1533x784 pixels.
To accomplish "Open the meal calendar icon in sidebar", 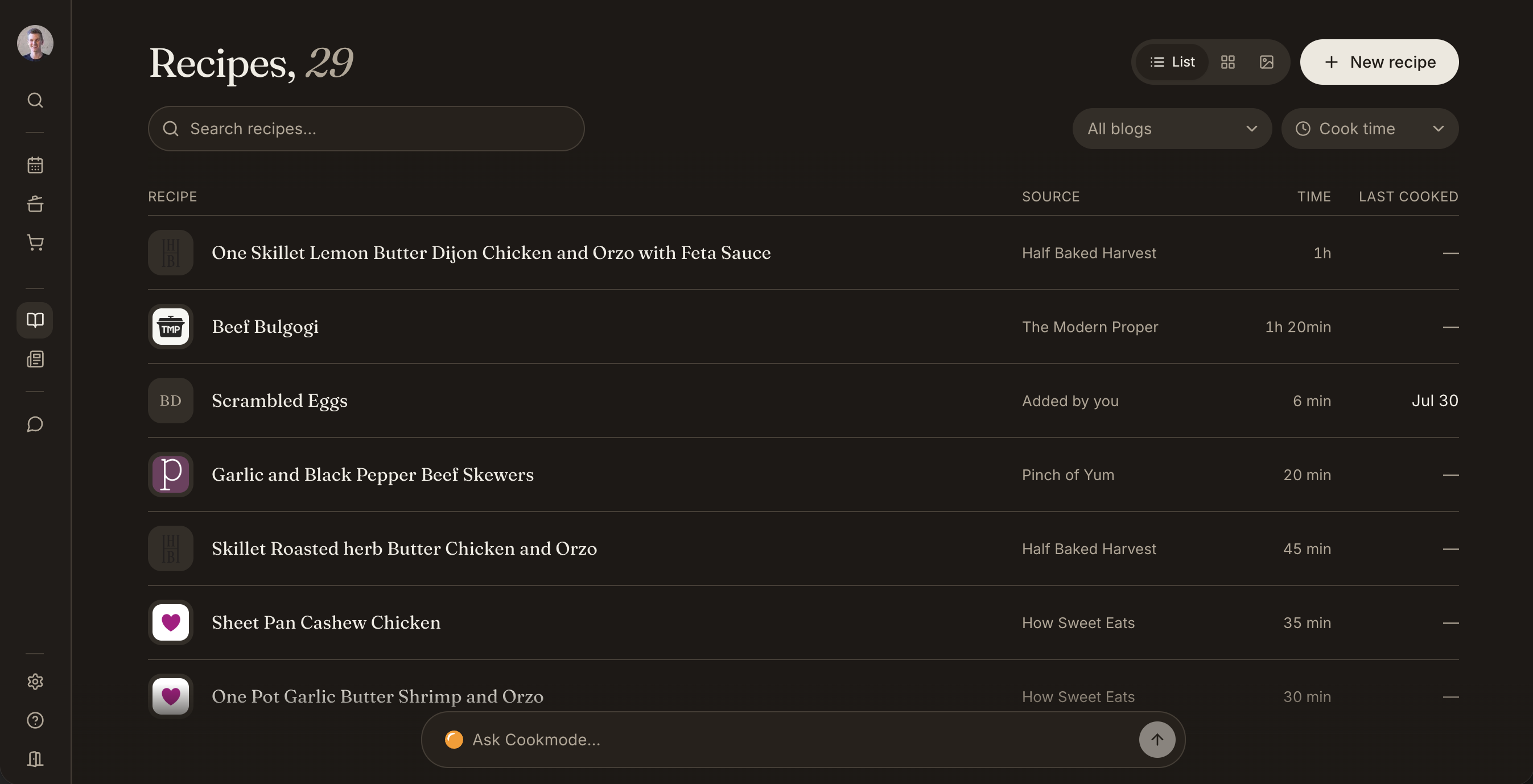I will (35, 165).
